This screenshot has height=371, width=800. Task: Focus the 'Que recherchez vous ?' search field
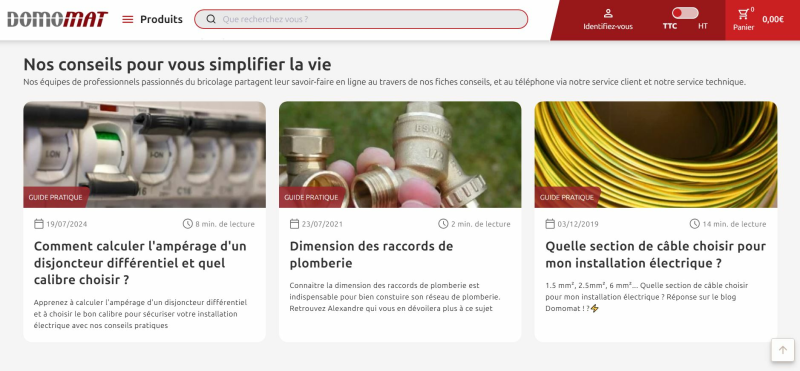(x=361, y=19)
